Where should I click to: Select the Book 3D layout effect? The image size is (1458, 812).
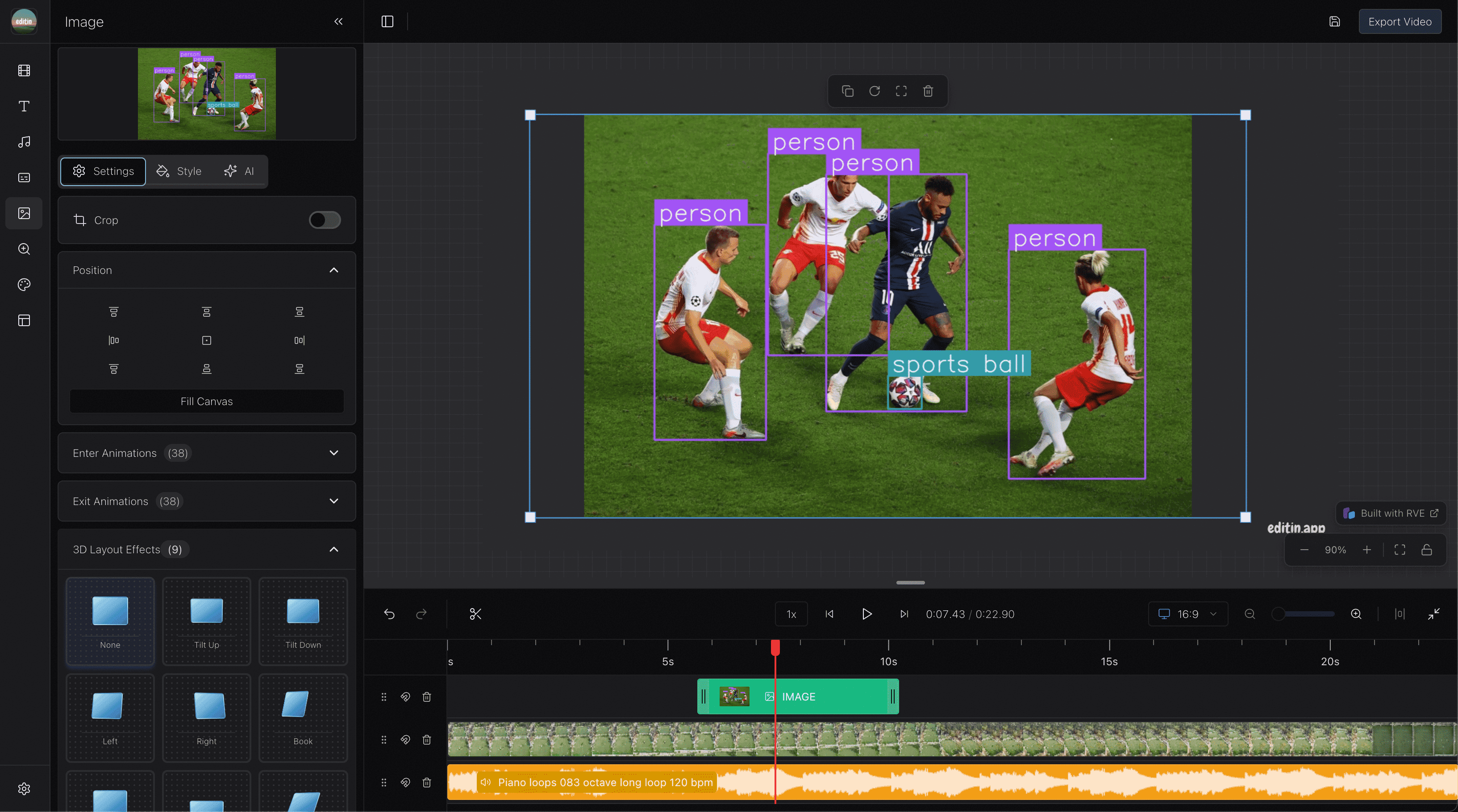tap(303, 717)
